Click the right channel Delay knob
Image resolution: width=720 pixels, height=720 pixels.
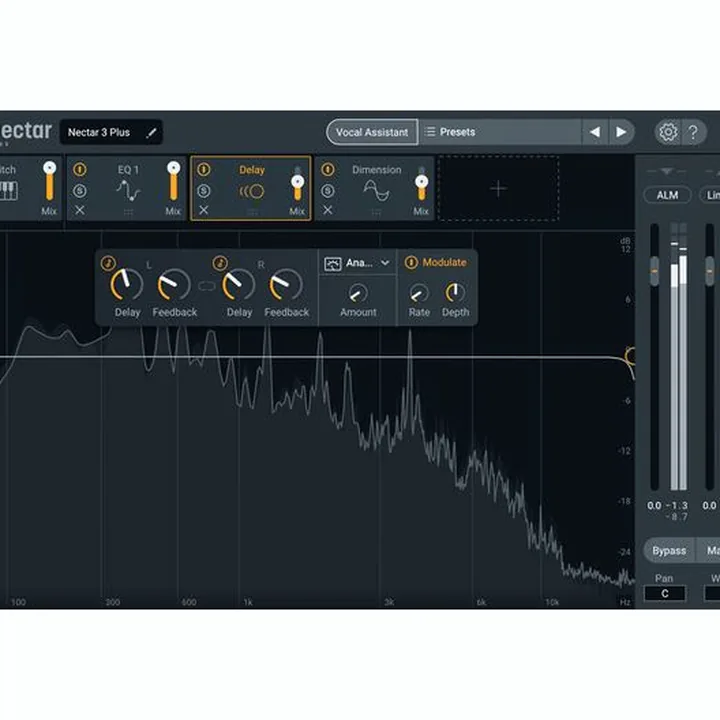click(239, 285)
